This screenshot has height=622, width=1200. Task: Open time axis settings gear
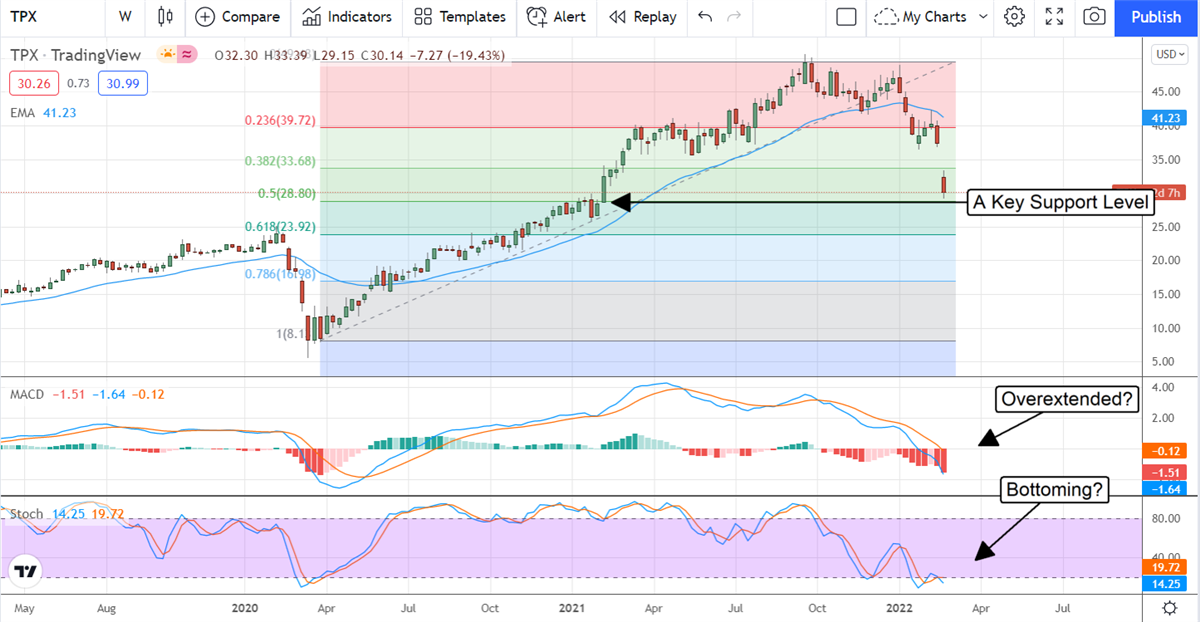(1168, 607)
